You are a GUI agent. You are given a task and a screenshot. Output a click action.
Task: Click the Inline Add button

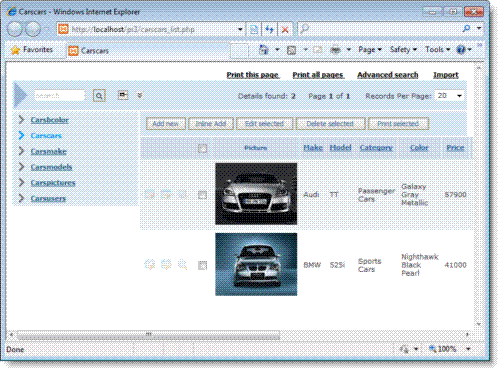tap(211, 124)
